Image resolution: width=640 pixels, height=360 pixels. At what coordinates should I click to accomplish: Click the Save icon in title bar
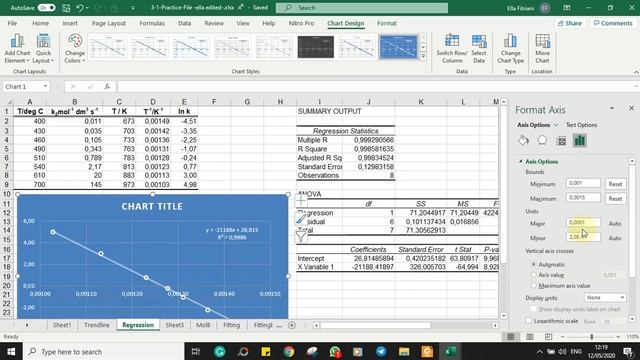66,8
